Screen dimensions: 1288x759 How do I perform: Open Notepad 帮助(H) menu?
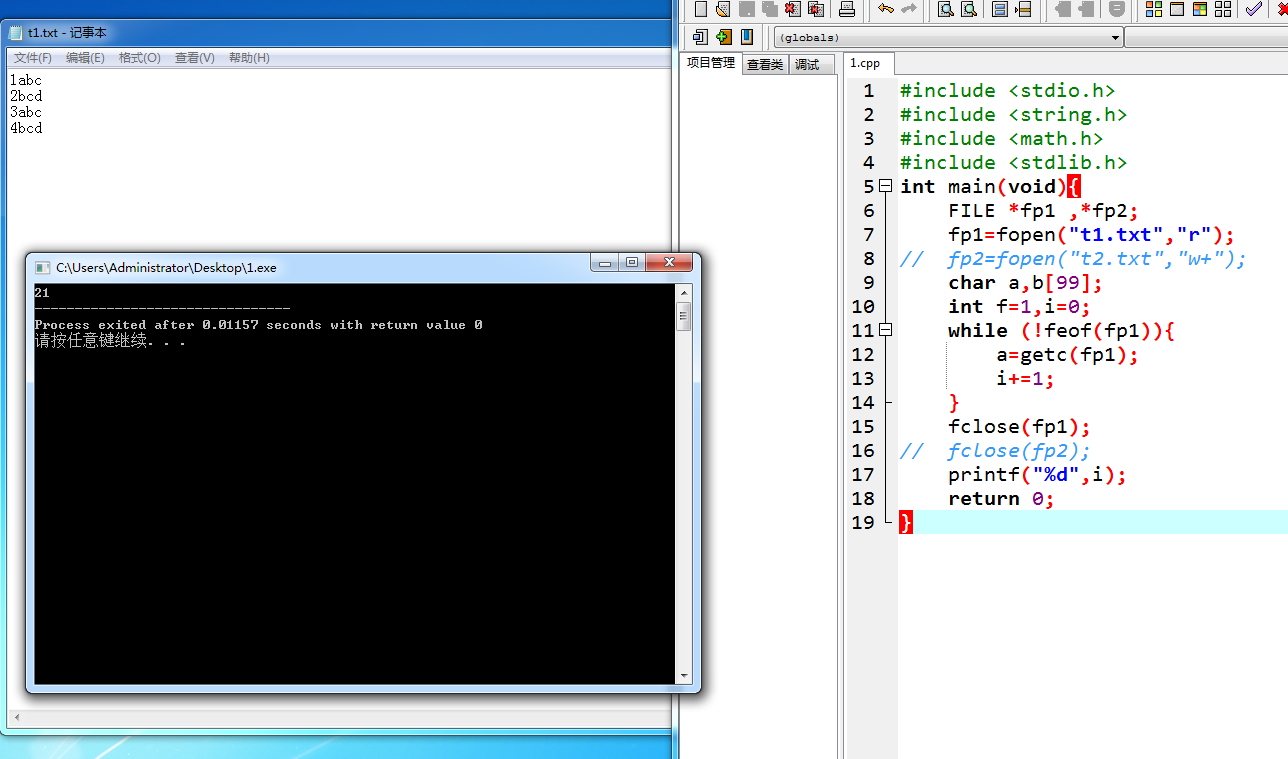(x=249, y=58)
